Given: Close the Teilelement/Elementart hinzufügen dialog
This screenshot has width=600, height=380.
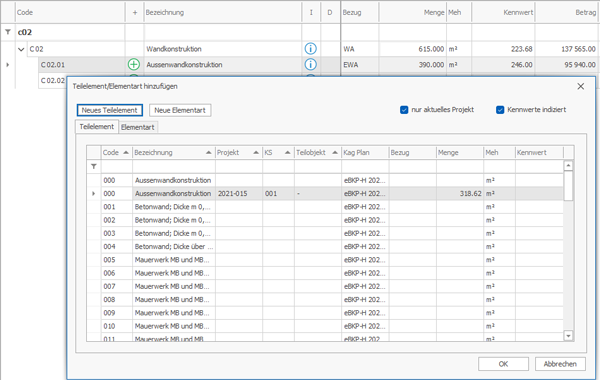Looking at the screenshot, I should (580, 86).
